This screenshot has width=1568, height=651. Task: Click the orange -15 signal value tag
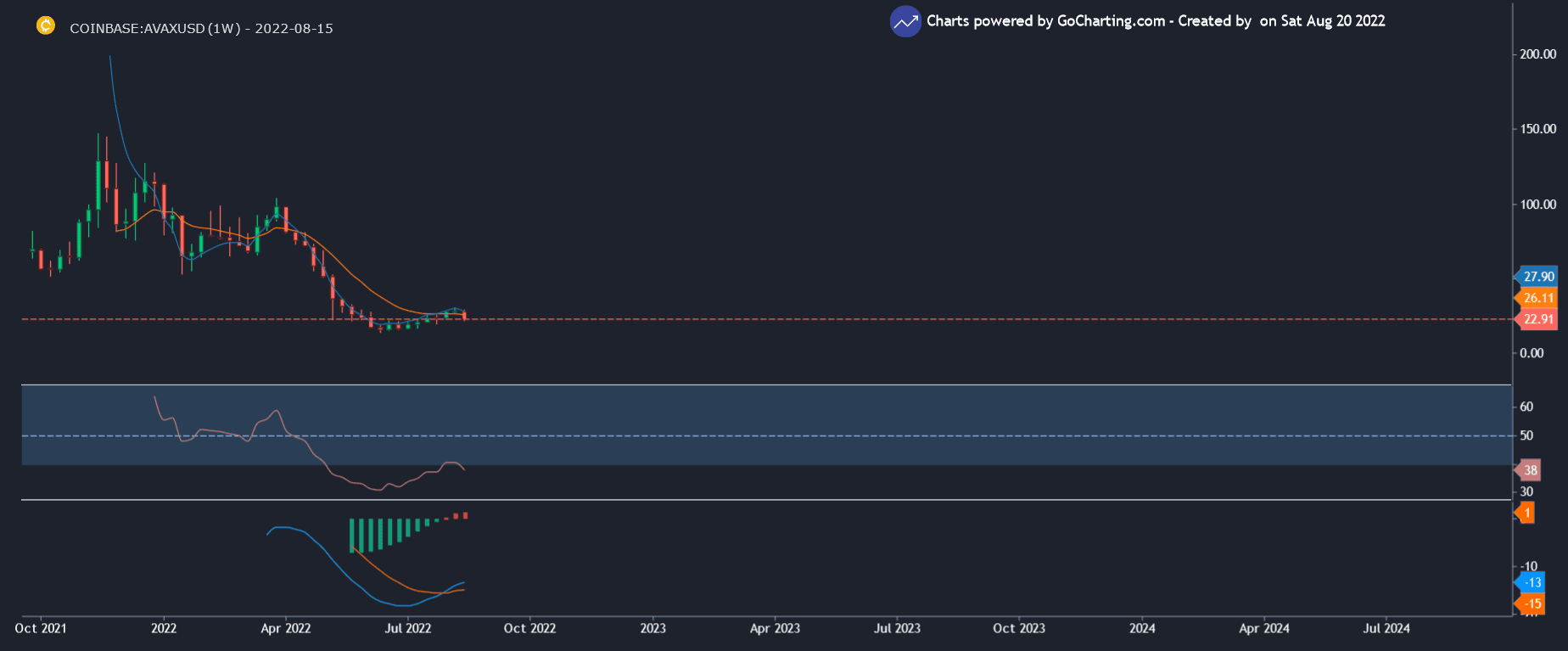click(x=1532, y=604)
